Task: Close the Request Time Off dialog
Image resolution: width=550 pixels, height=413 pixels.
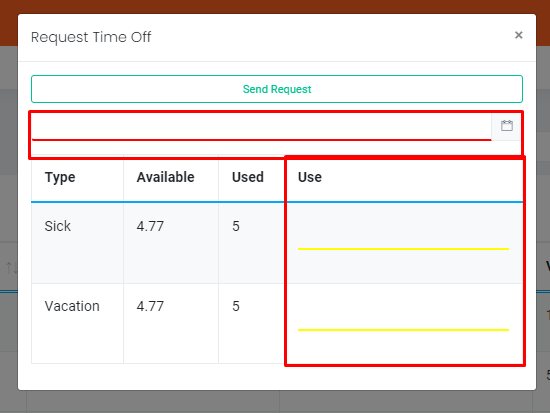Action: (x=518, y=35)
